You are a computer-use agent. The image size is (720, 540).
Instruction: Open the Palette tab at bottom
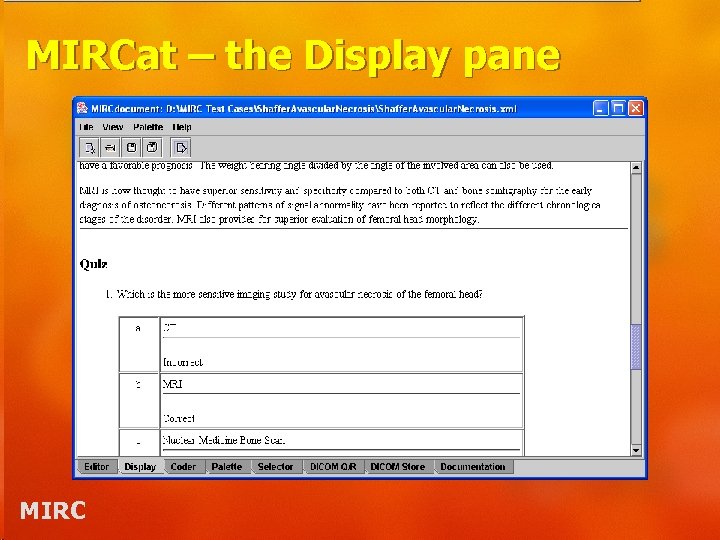coord(227,467)
